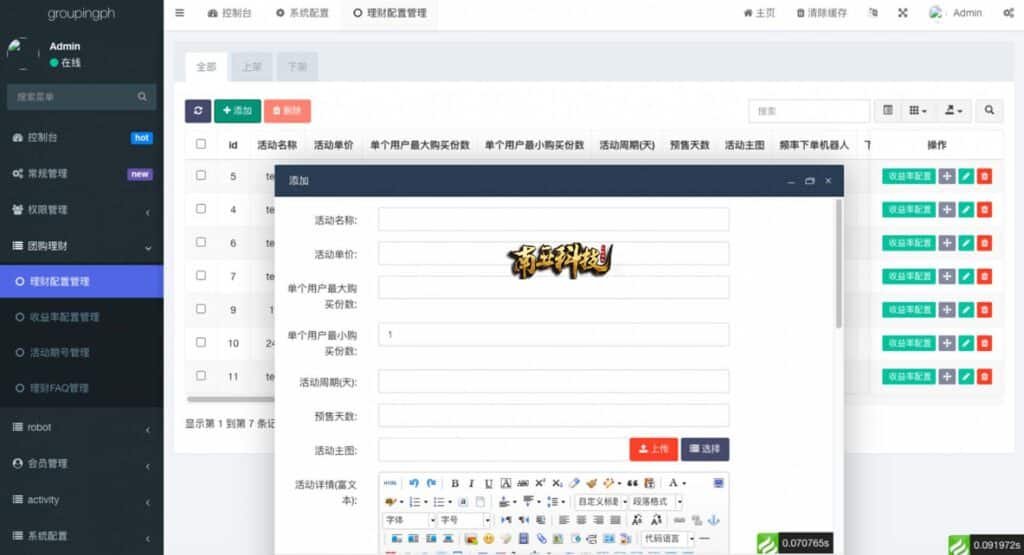1024x555 pixels.
Task: Expand the 权限管理 sidebar menu
Action: (80, 210)
